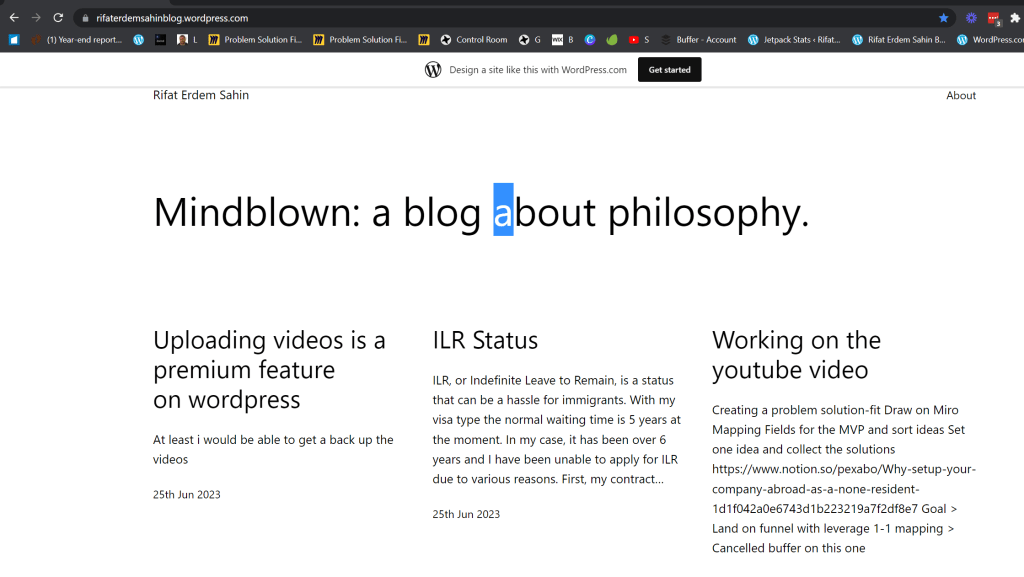Viewport: 1024px width, 577px height.
Task: Open the ILR Status post title
Action: 485,340
